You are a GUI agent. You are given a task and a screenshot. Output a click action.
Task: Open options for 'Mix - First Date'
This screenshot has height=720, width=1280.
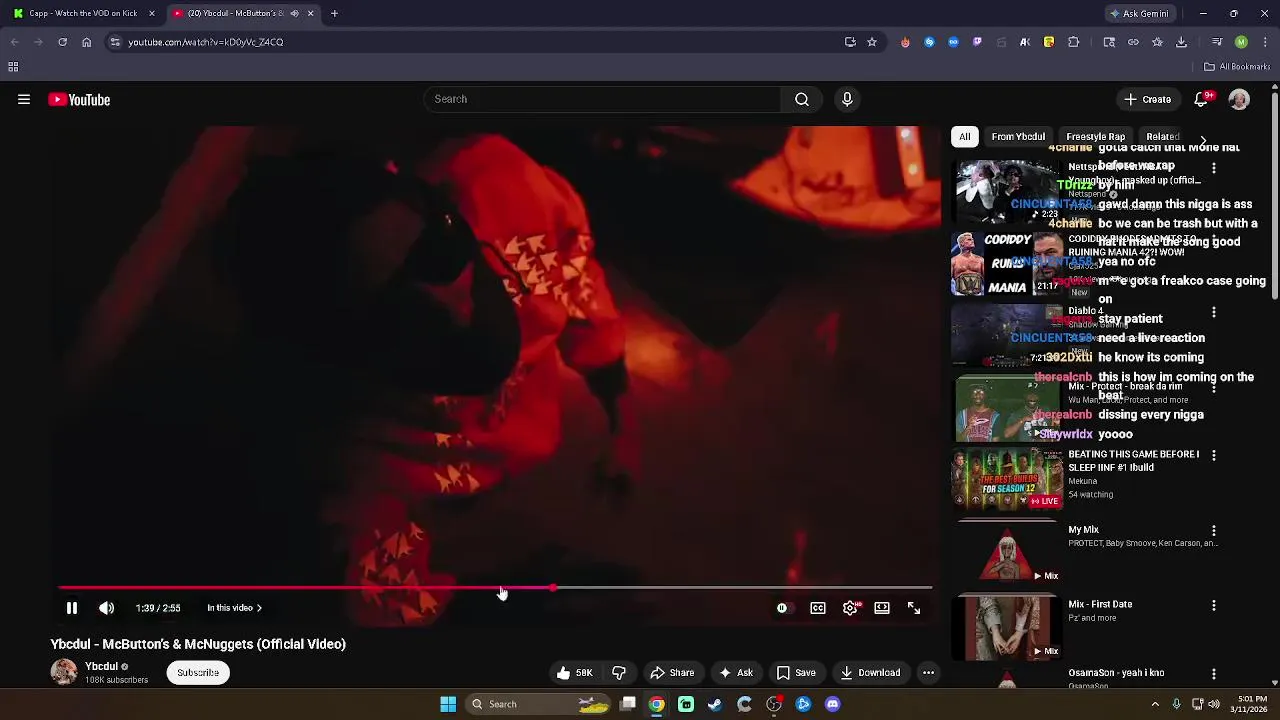(1214, 605)
